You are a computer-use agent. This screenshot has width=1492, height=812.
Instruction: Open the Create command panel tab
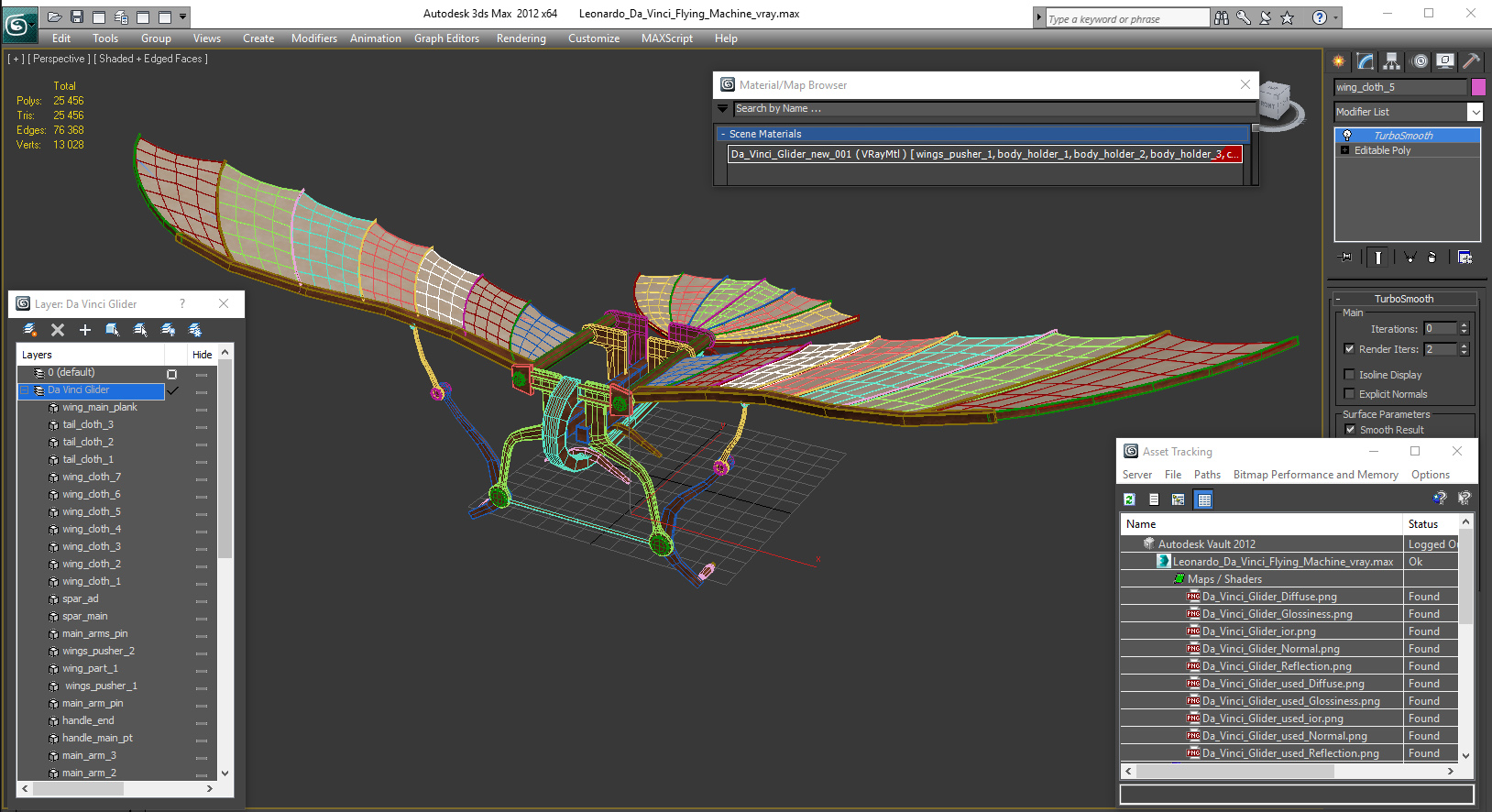(x=1339, y=61)
